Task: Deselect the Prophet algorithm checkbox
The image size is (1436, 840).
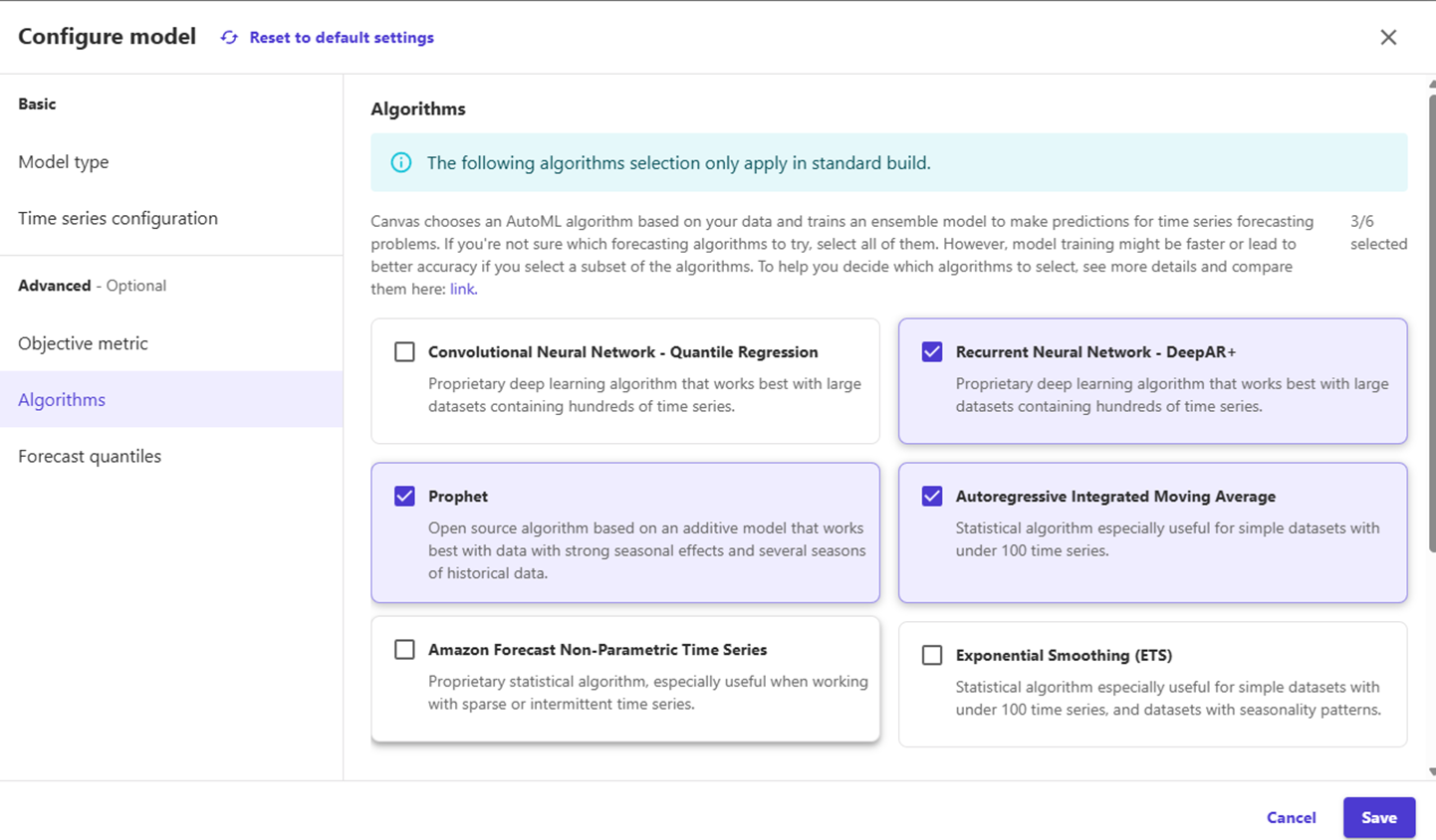Action: tap(404, 496)
